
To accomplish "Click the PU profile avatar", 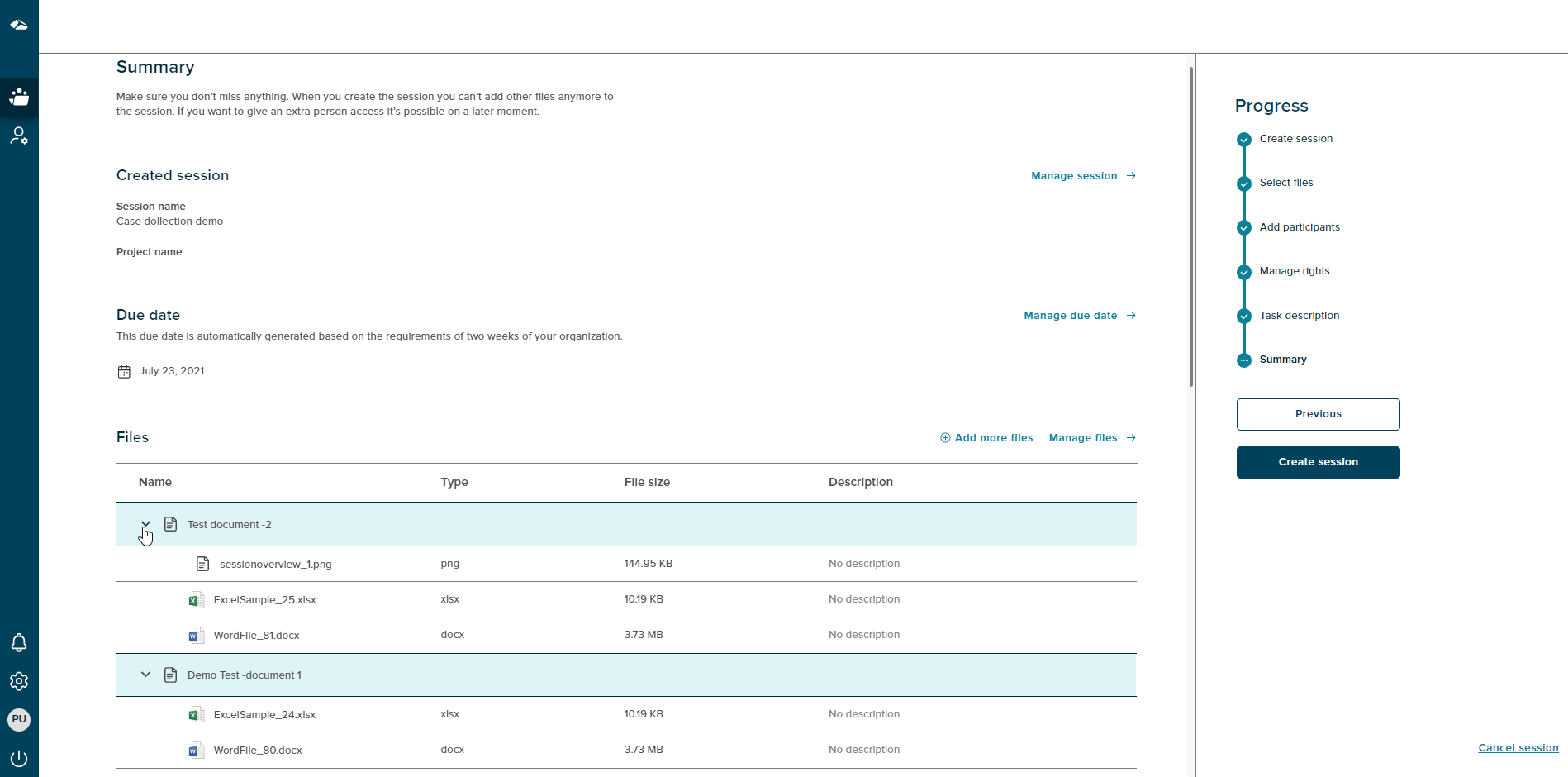I will [19, 719].
